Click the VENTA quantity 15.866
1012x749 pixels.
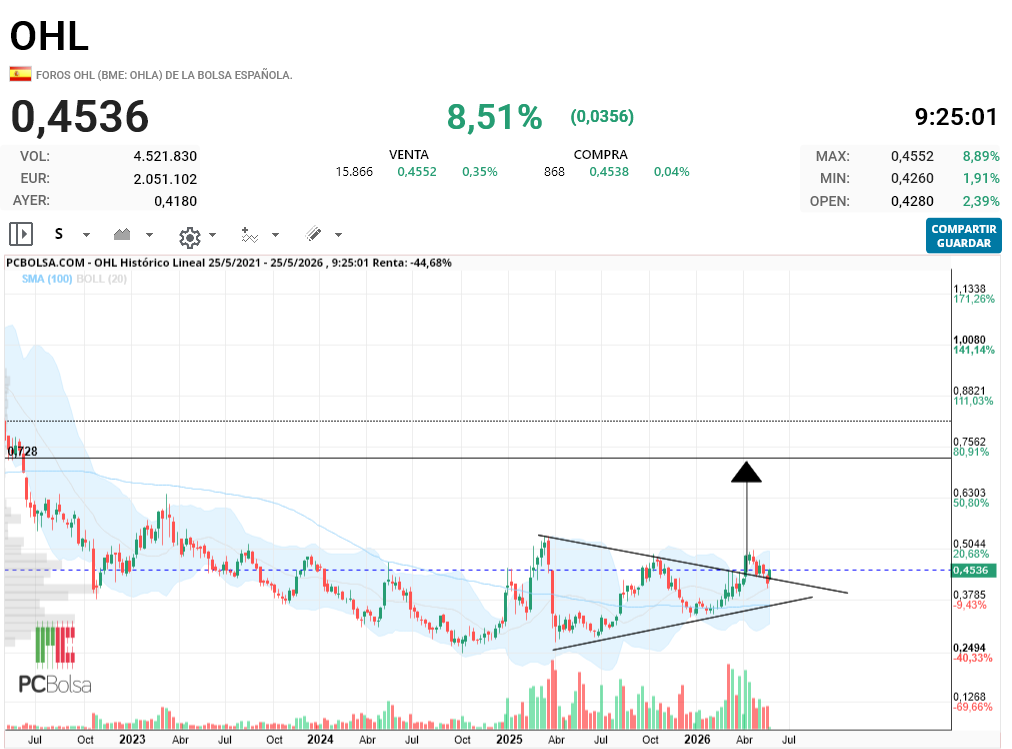354,172
